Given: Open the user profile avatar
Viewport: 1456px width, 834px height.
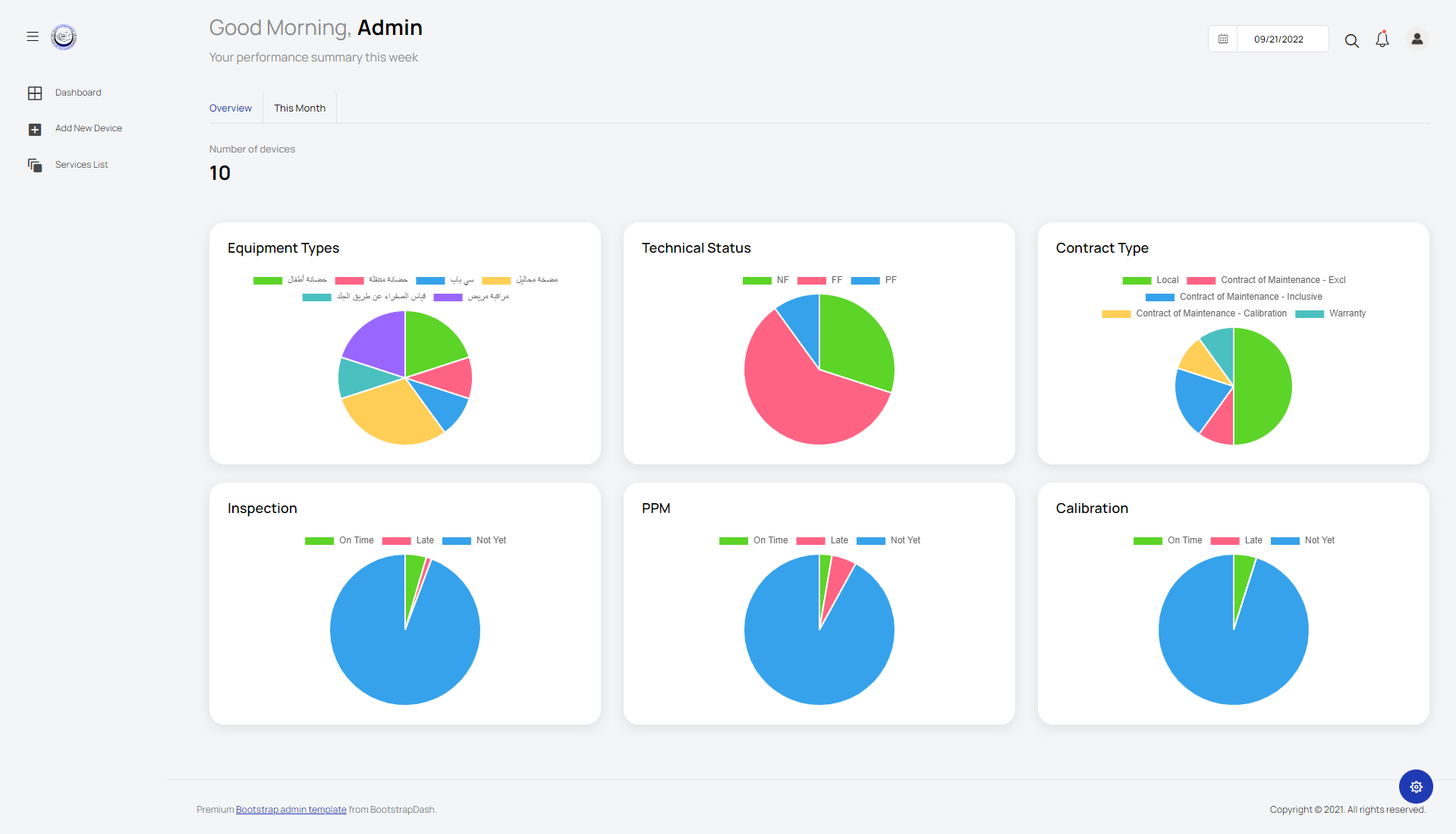Looking at the screenshot, I should 1417,39.
